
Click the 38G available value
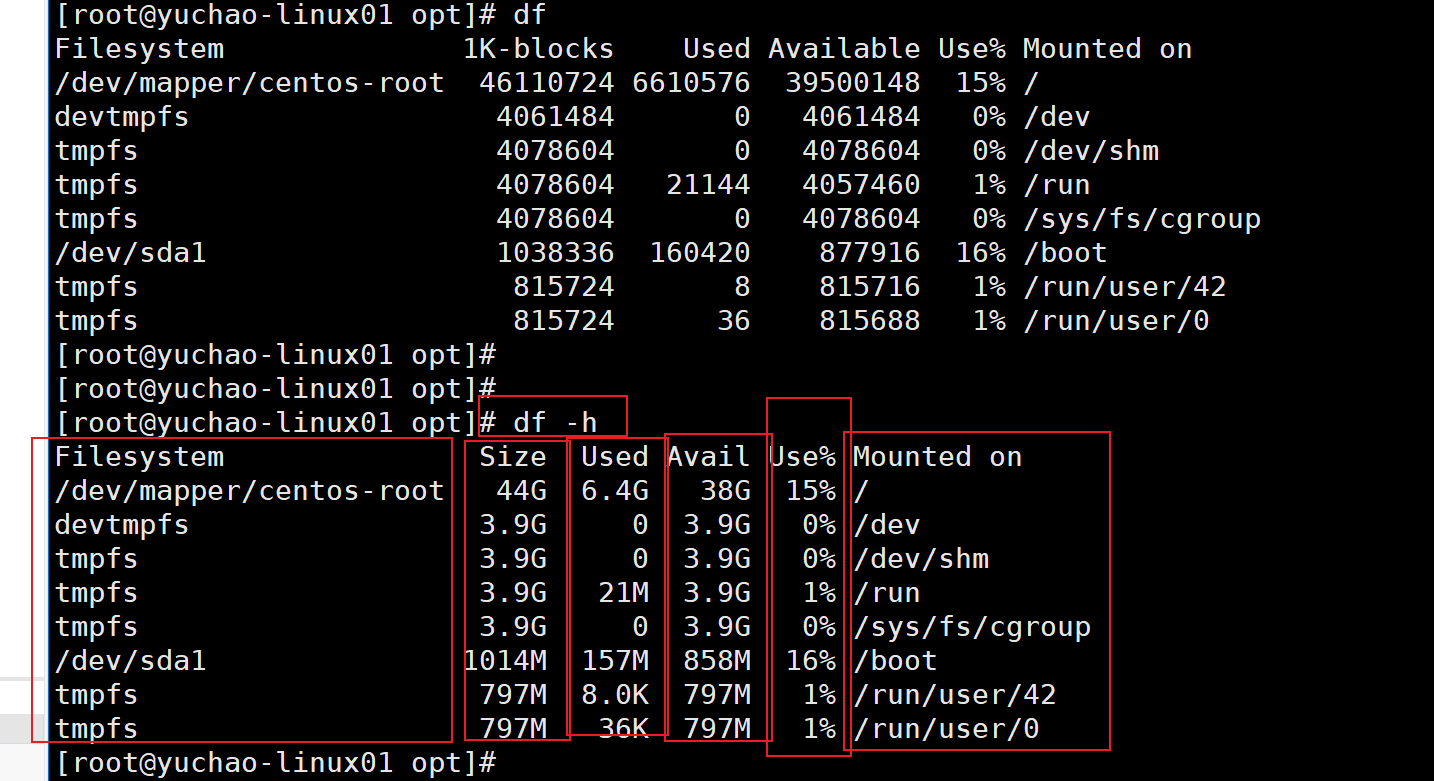(x=725, y=491)
